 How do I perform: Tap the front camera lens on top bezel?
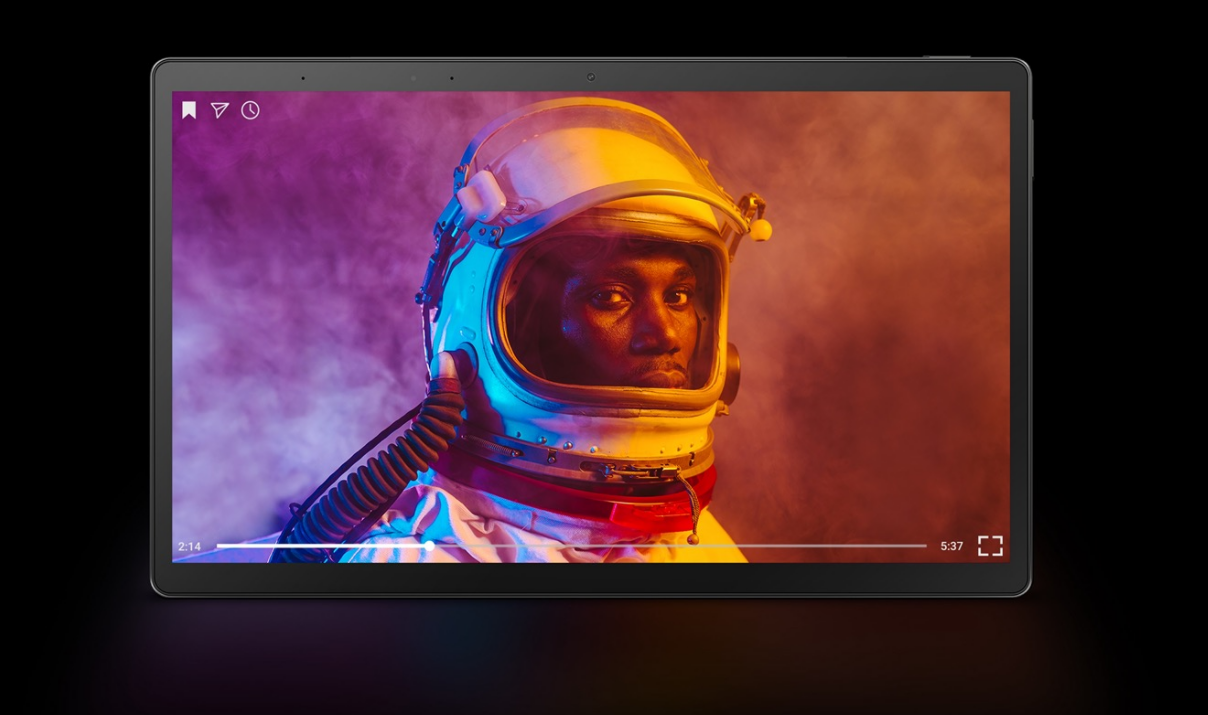[590, 77]
